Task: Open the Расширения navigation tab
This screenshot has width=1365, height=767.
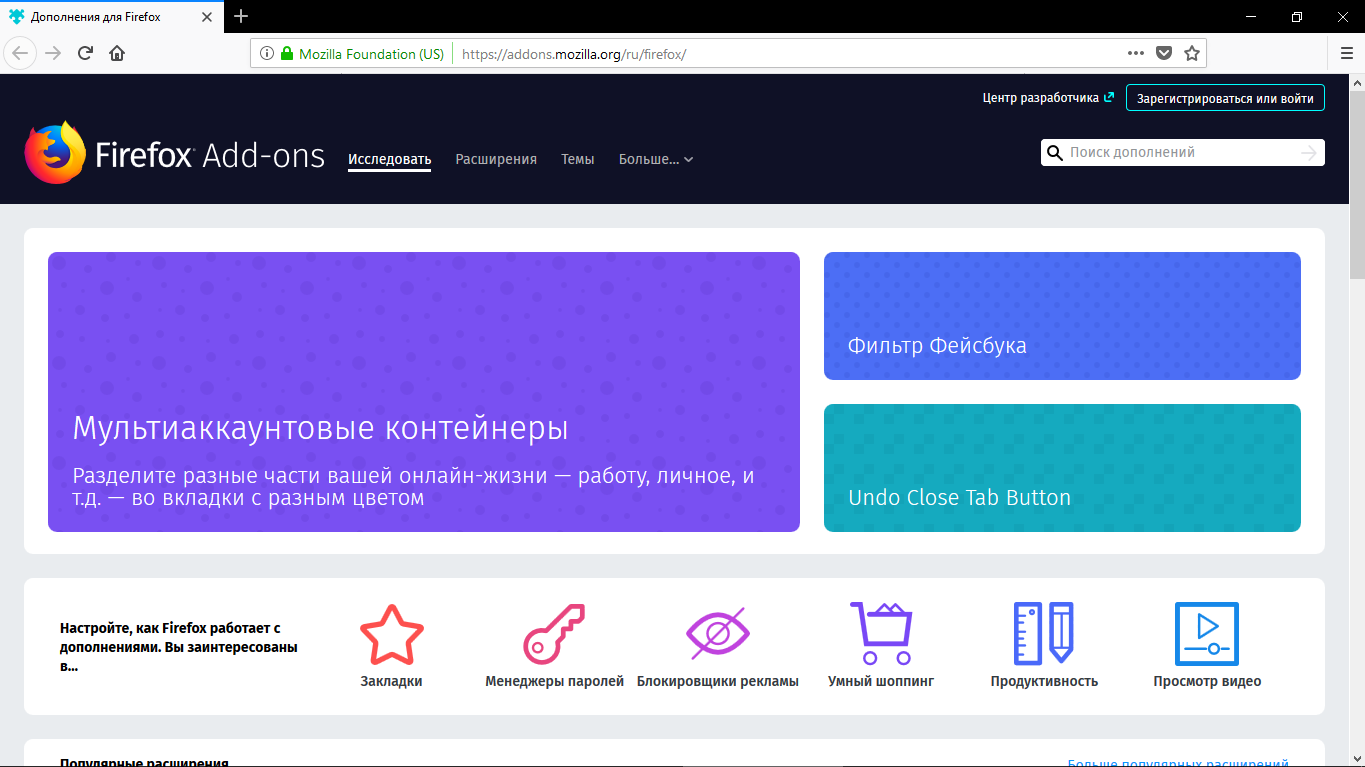Action: 496,159
